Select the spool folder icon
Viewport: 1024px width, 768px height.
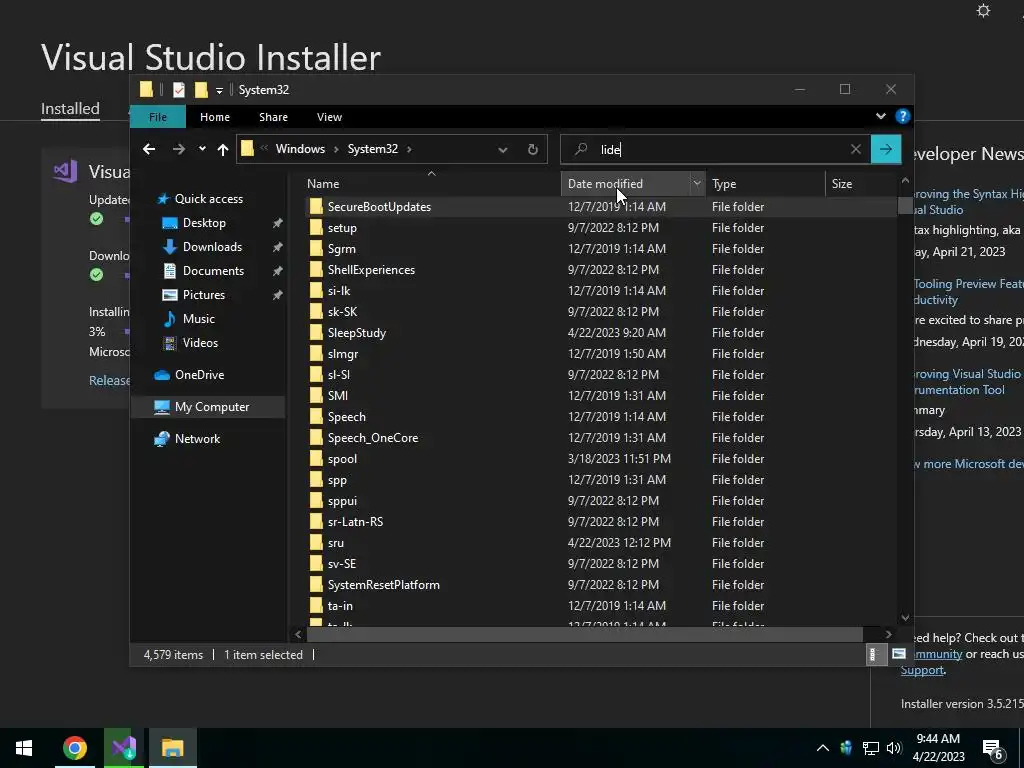point(316,458)
